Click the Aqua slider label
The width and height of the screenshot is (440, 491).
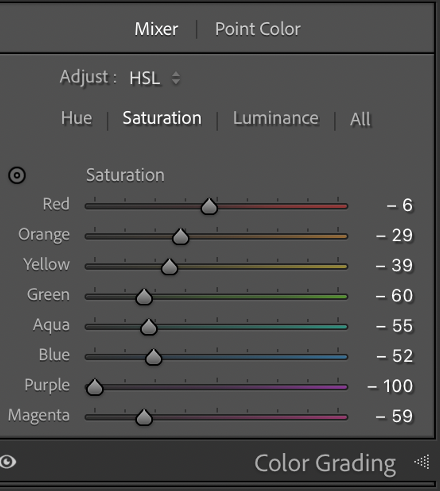[x=51, y=325]
